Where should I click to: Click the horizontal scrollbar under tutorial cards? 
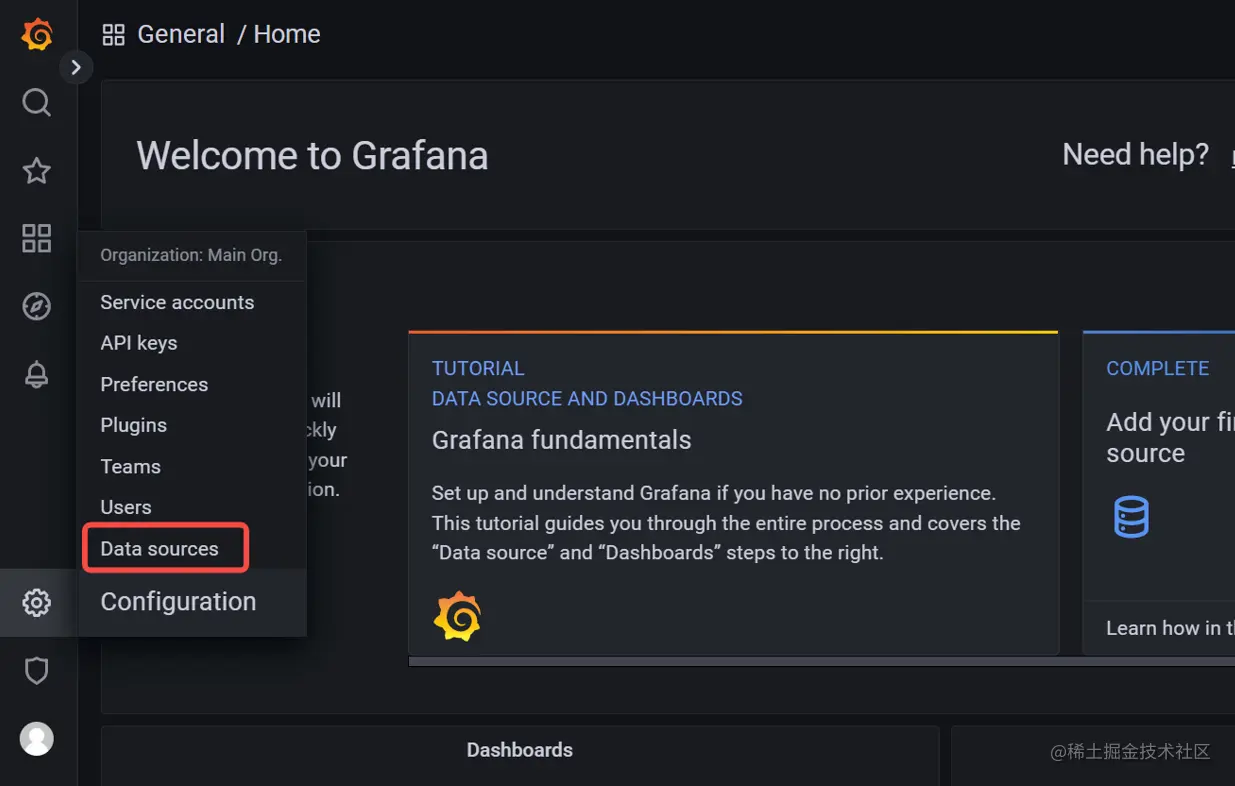tap(821, 661)
